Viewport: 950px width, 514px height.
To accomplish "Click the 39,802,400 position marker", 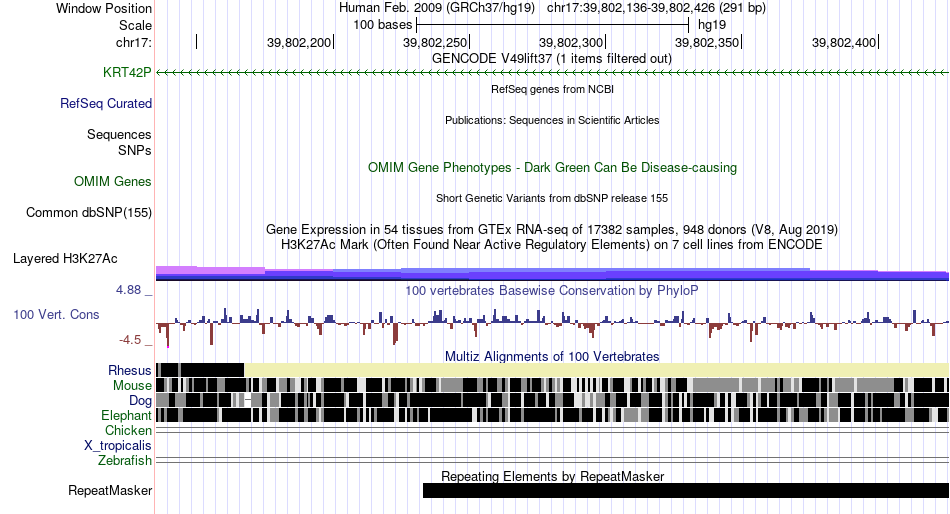I will [x=844, y=42].
